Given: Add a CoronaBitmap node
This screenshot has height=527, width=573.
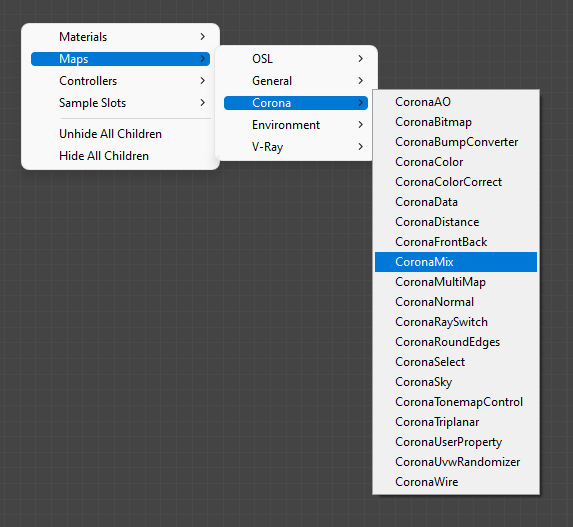Looking at the screenshot, I should coord(456,122).
